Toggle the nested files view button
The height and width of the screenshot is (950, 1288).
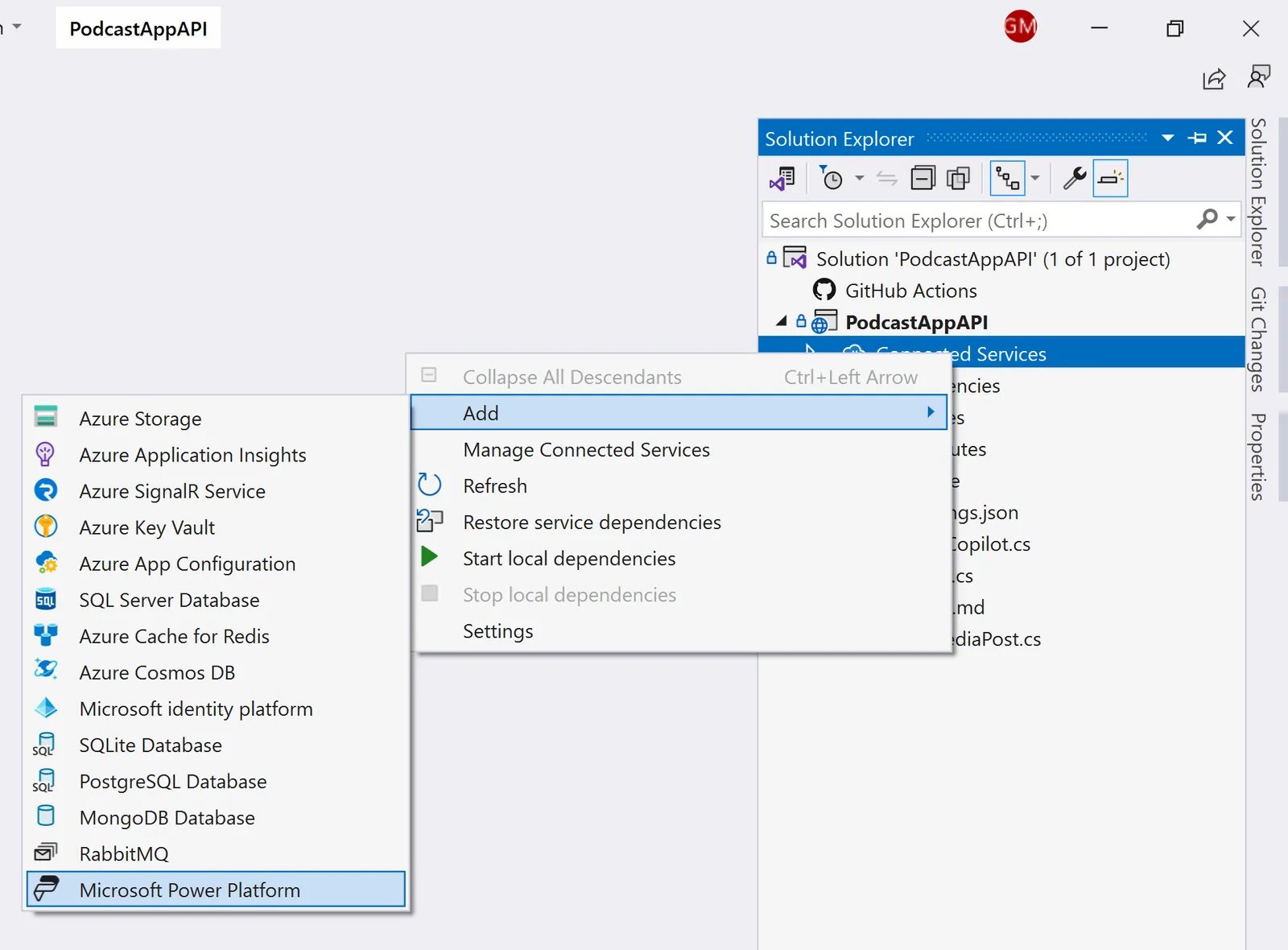(1007, 178)
